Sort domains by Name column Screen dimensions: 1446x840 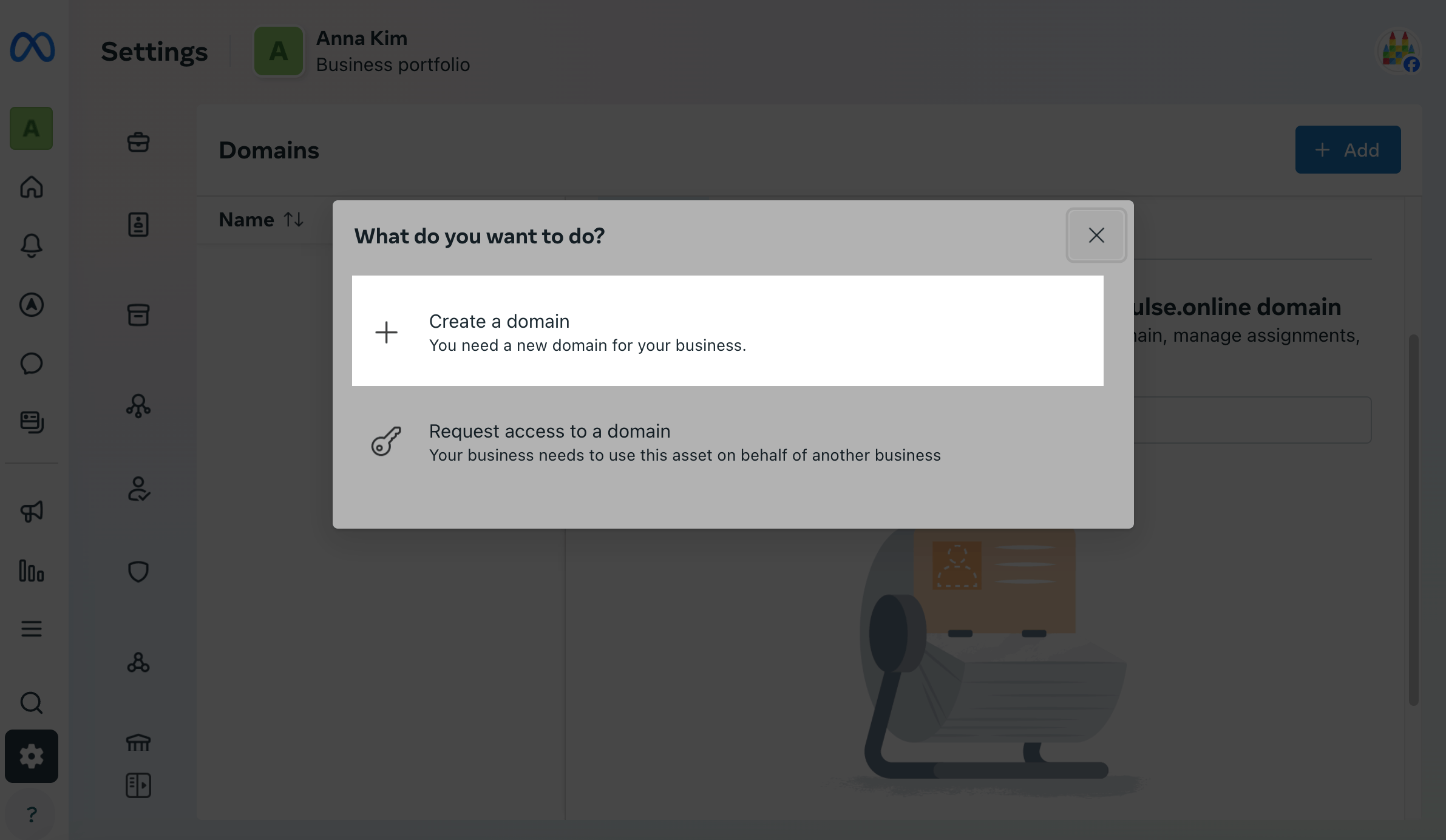click(x=261, y=220)
